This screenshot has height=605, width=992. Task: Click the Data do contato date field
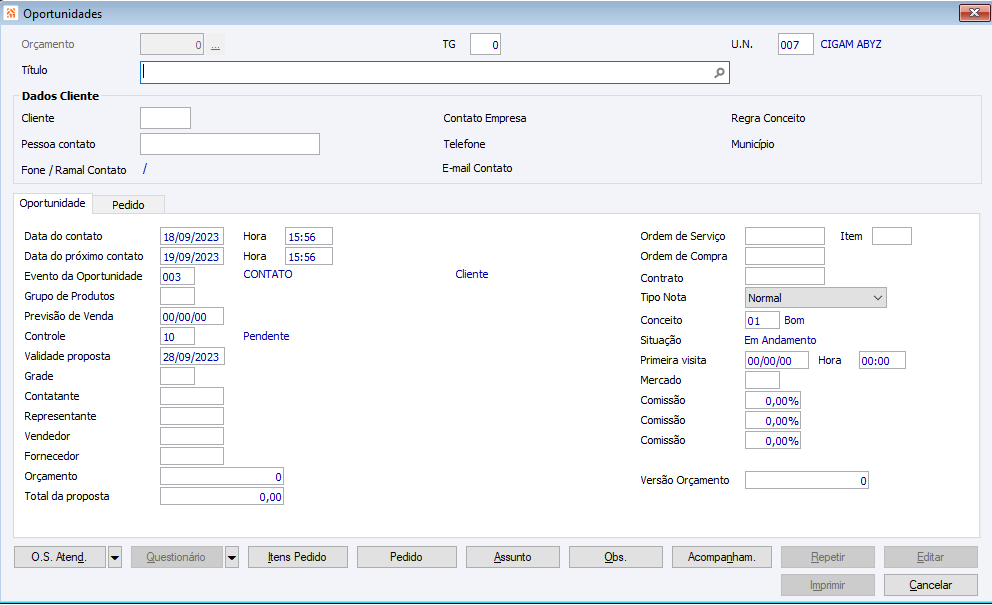pos(192,237)
